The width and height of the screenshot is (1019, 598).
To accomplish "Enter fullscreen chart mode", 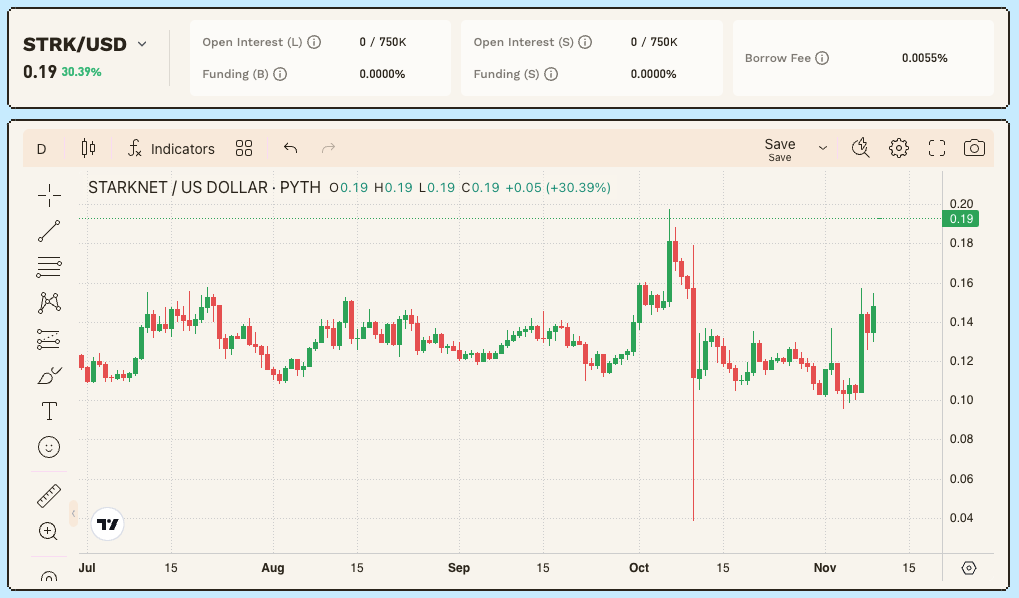I will 936,148.
